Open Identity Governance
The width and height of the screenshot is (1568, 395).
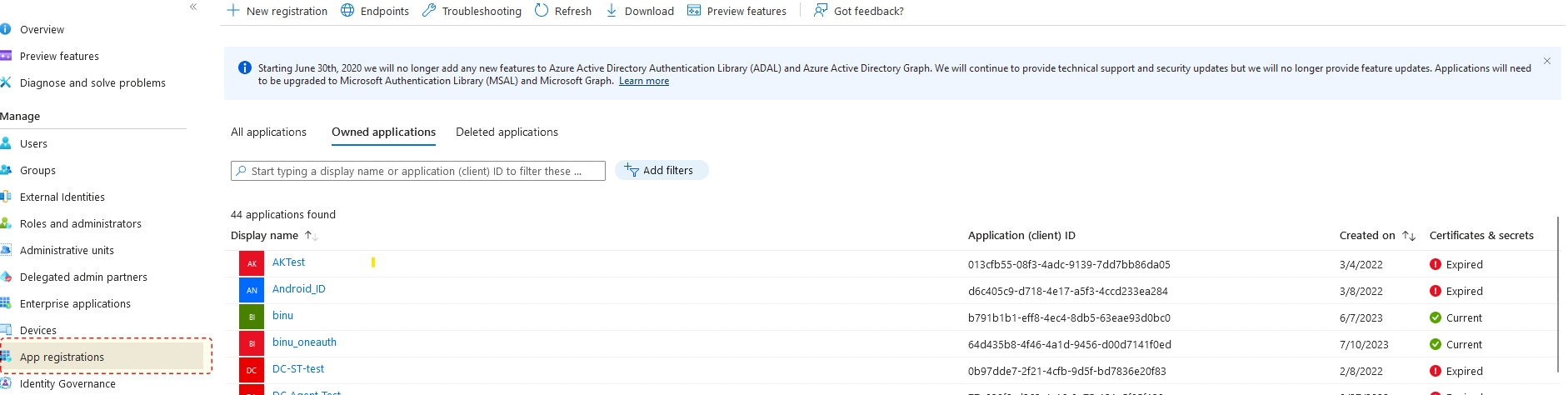coord(67,383)
